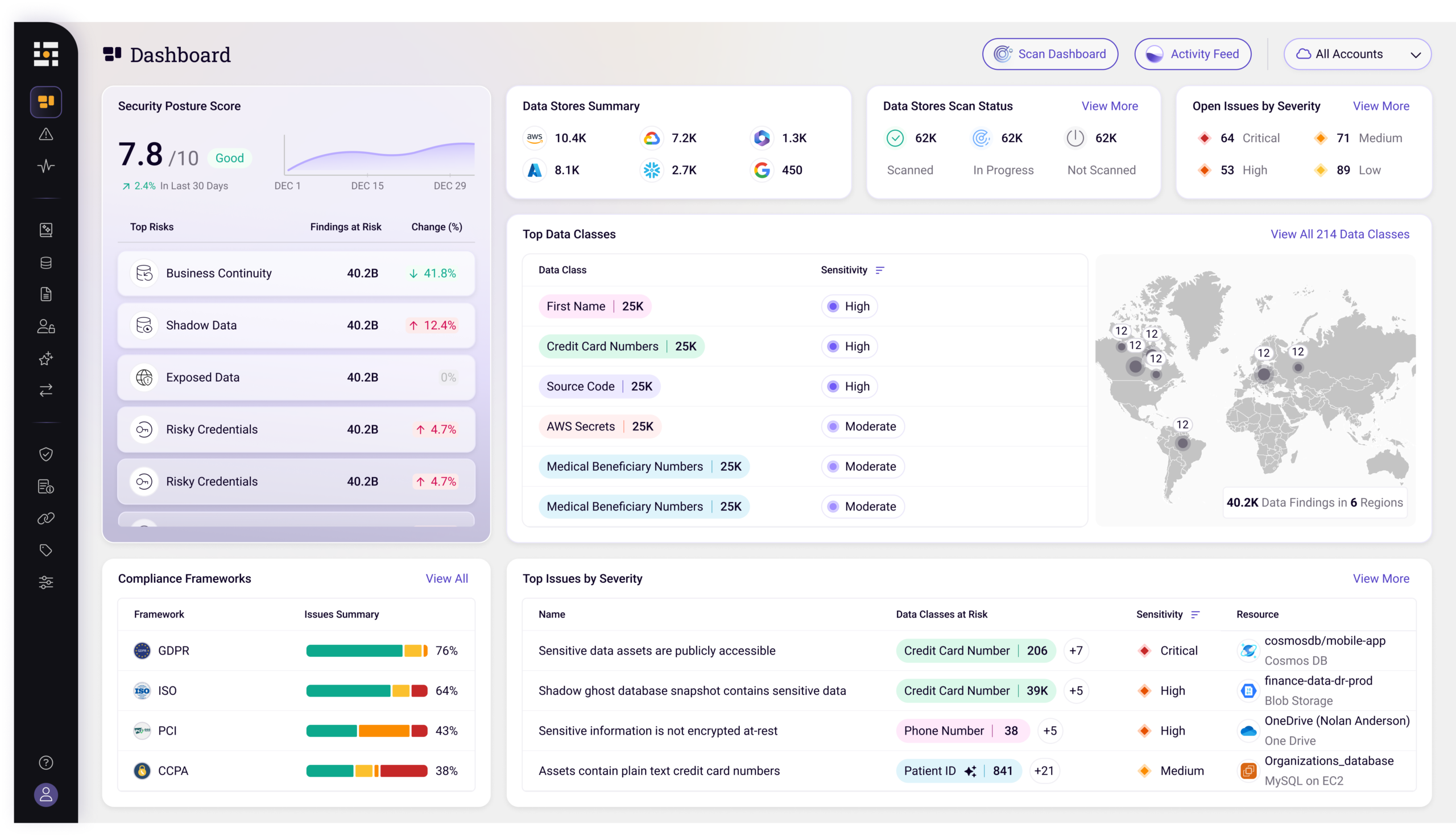Open the settings sliders sidebar icon

pyautogui.click(x=46, y=582)
